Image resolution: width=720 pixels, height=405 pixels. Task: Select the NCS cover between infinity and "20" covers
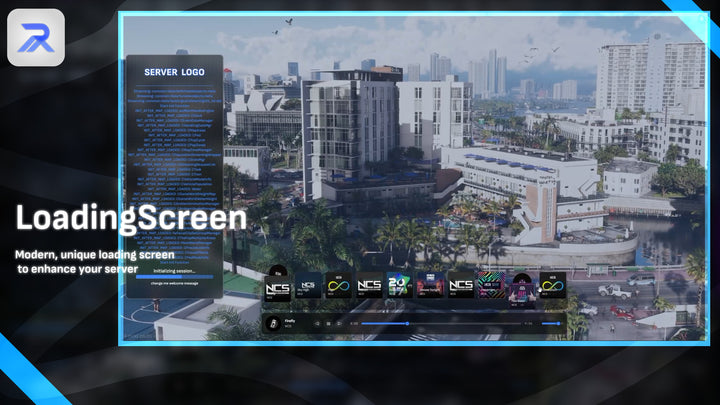click(x=369, y=285)
